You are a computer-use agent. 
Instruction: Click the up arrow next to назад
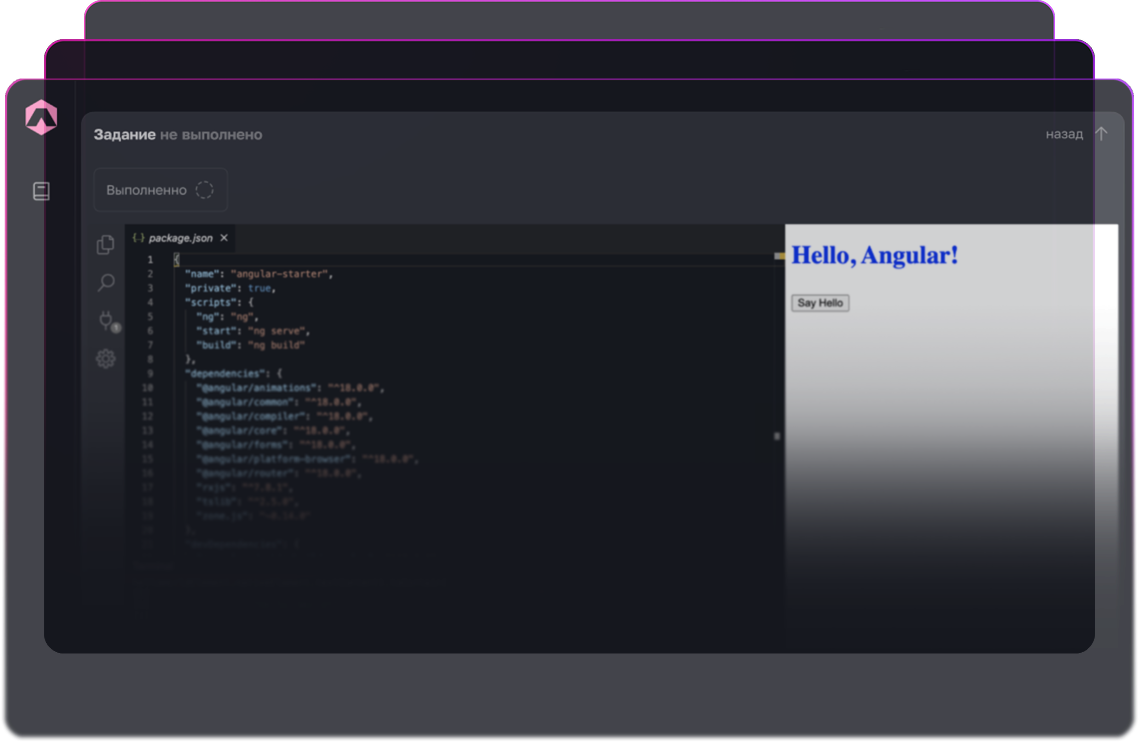click(1102, 134)
